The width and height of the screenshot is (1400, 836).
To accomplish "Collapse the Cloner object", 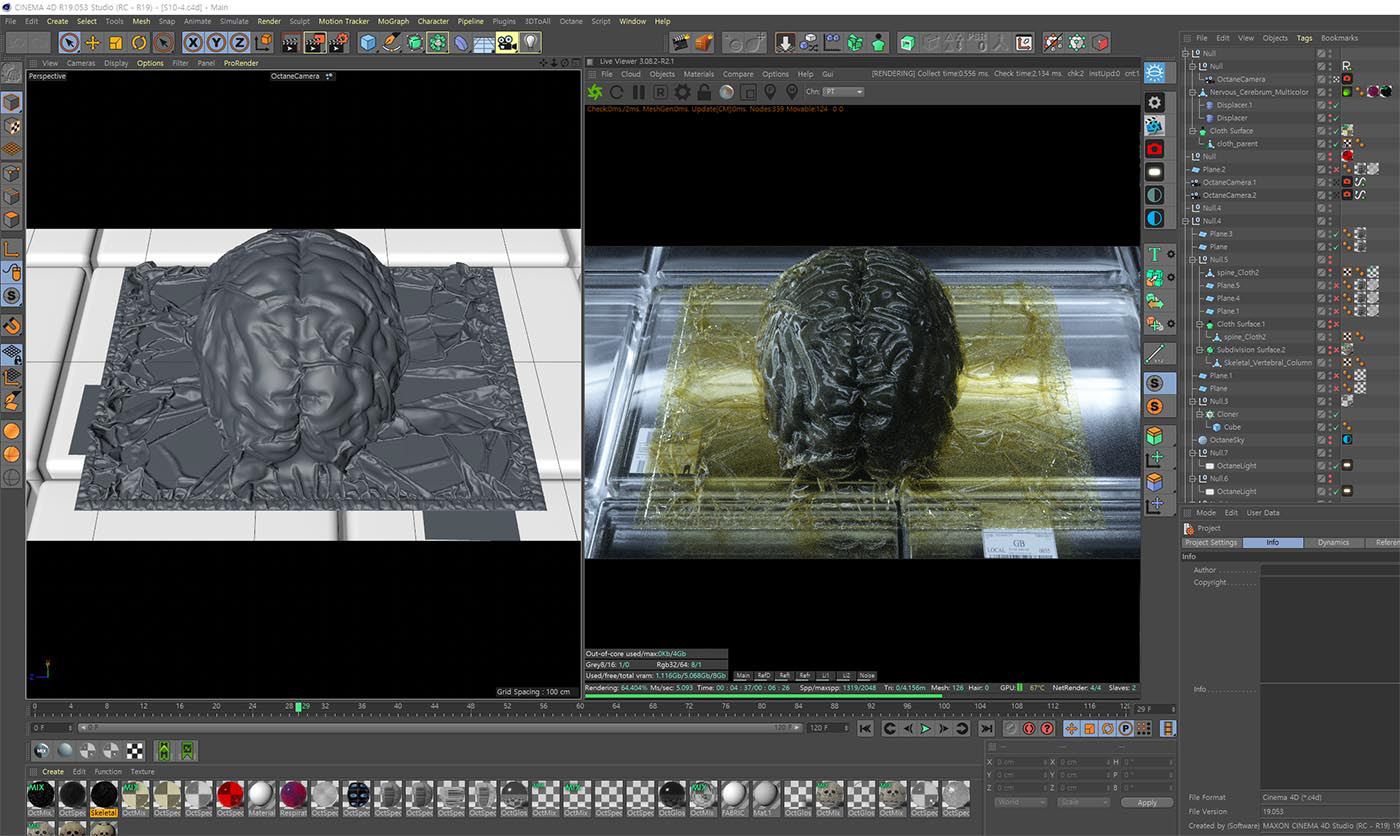I will pos(1199,414).
